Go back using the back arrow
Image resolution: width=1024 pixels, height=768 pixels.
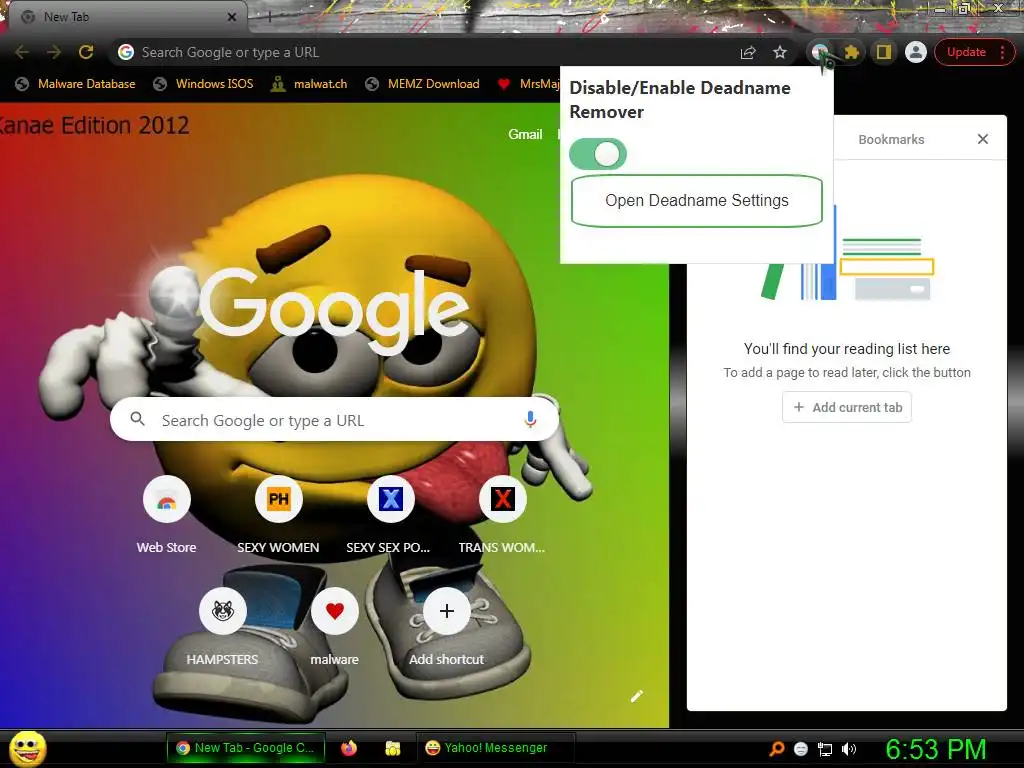[x=22, y=52]
